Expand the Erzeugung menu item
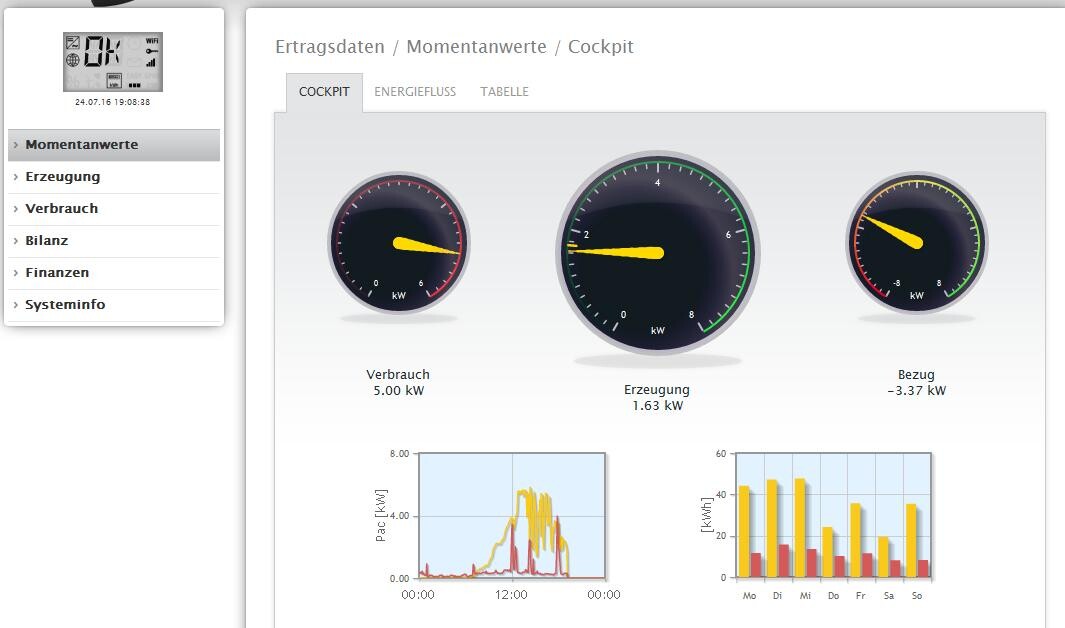Screen dimensions: 1065x628 pos(63,177)
